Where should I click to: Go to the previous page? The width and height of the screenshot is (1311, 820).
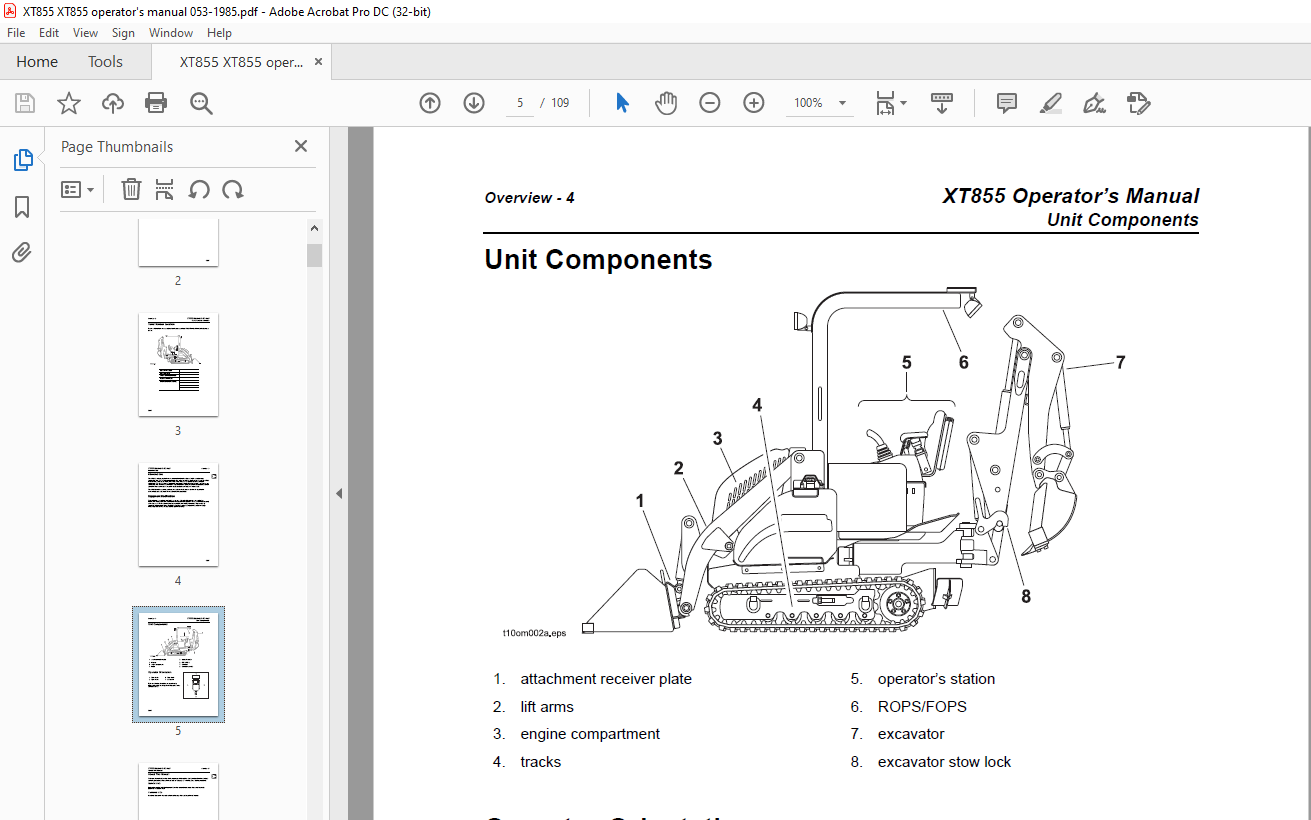point(430,103)
